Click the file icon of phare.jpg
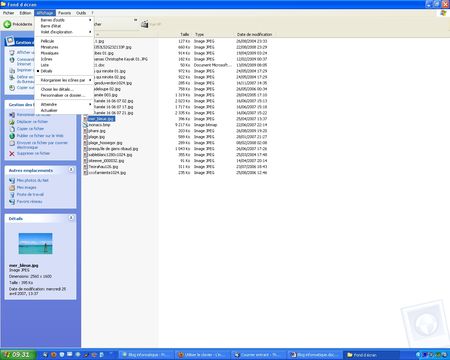Image resolution: width=450 pixels, height=360 pixels. point(85,131)
